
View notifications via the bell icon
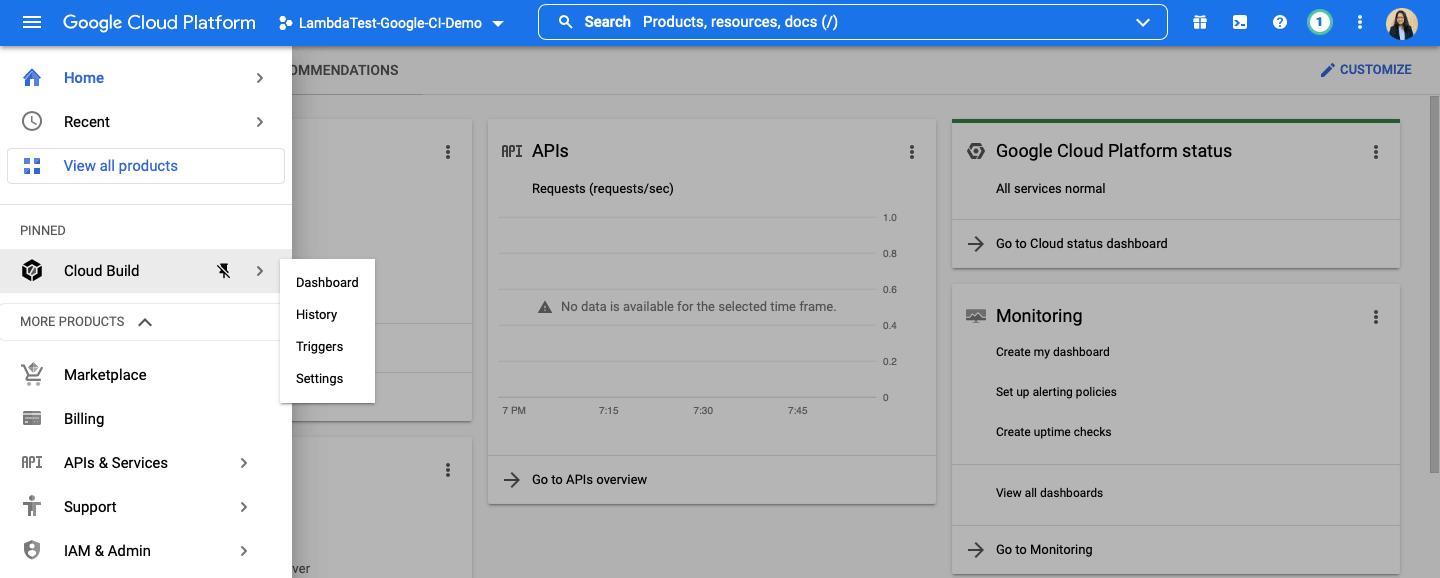(1319, 21)
